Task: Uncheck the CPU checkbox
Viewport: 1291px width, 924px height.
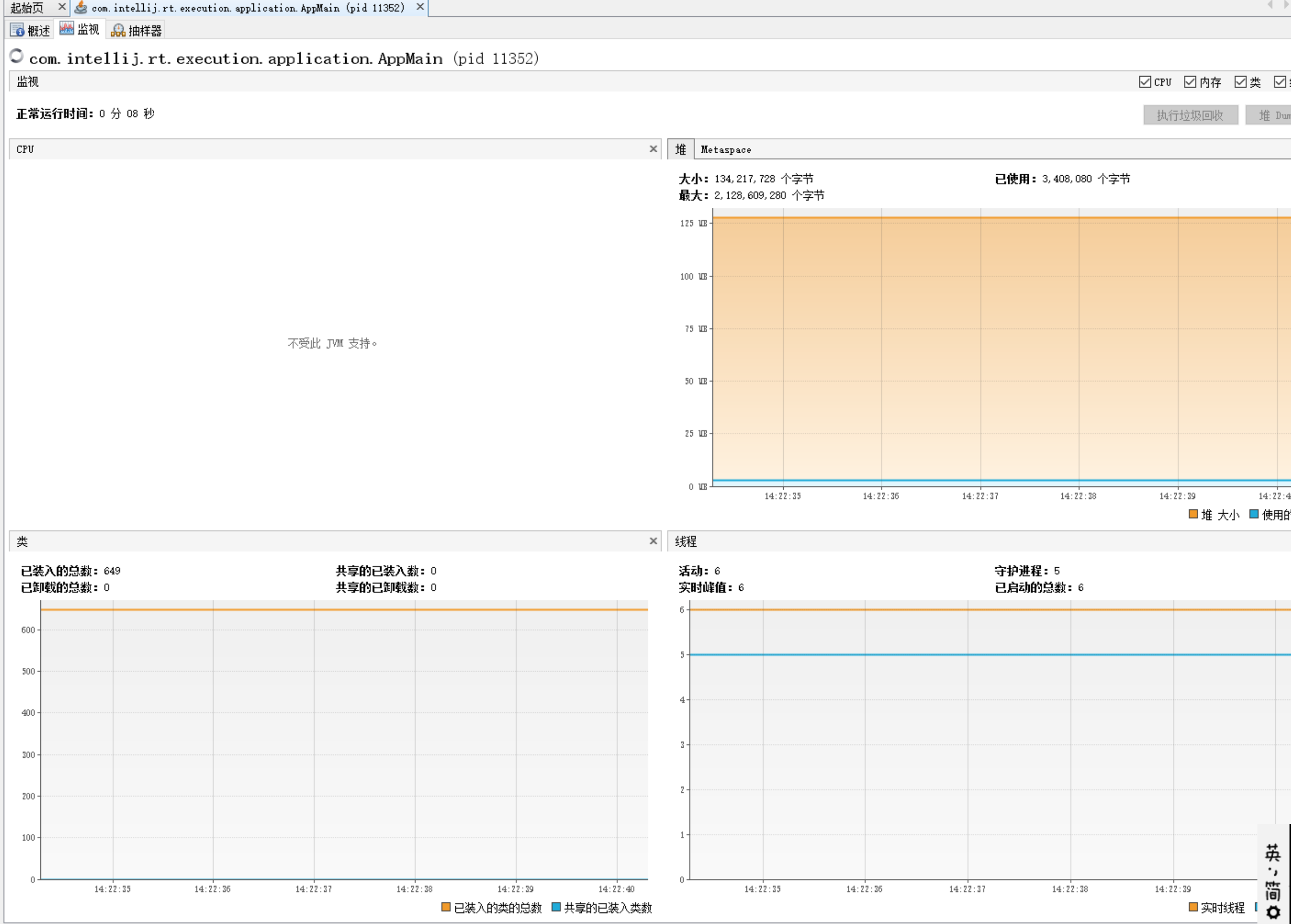Action: 1145,82
